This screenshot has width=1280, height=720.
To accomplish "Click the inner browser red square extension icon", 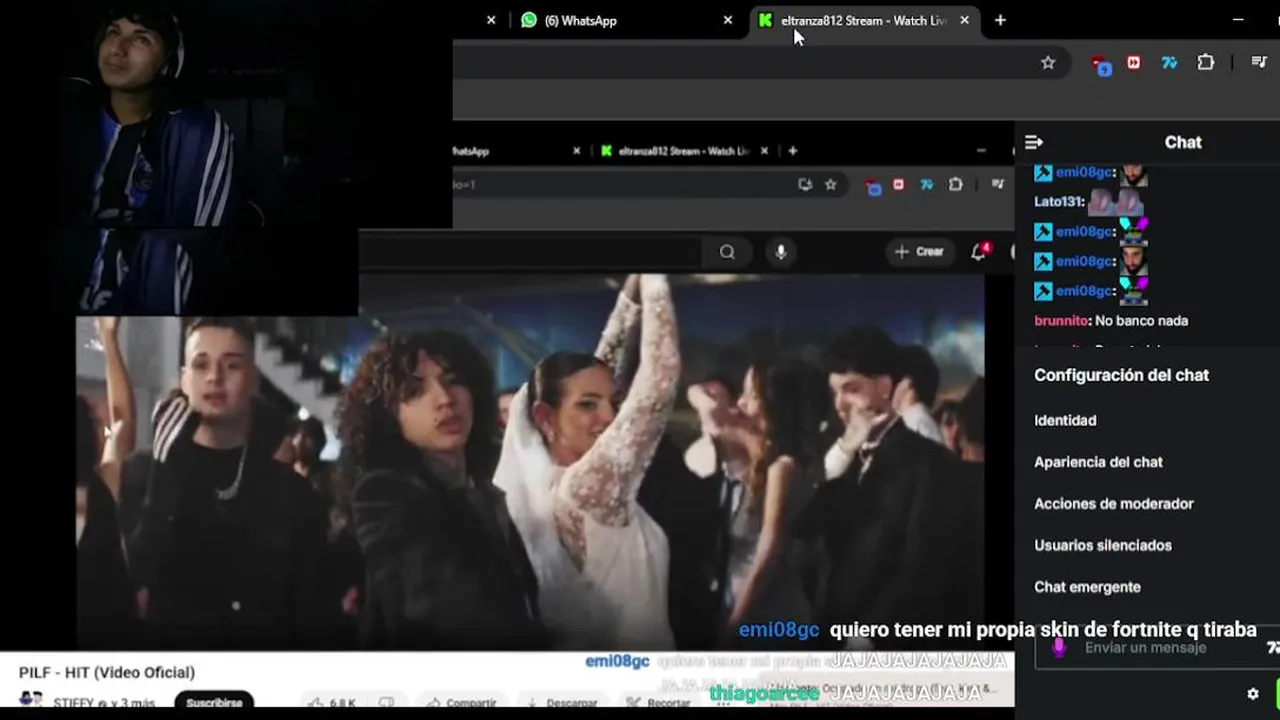I will tap(899, 184).
